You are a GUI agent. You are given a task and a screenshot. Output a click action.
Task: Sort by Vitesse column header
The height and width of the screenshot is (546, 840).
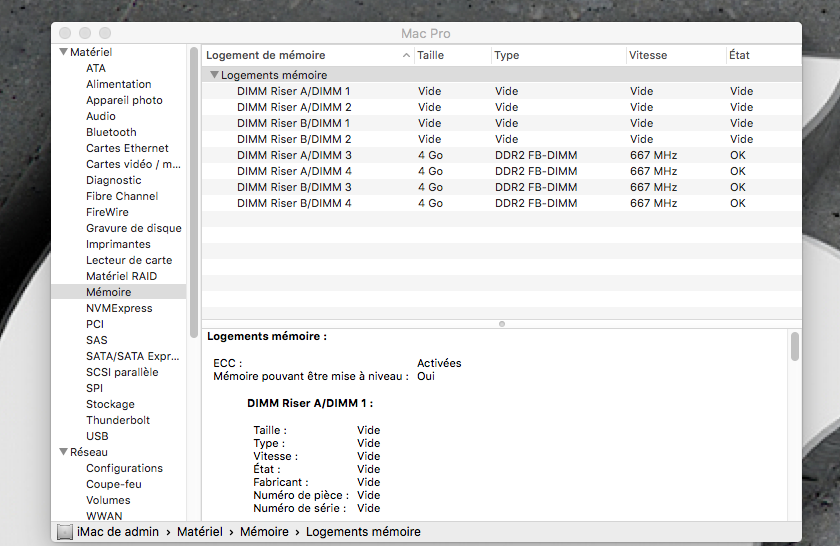coord(676,55)
